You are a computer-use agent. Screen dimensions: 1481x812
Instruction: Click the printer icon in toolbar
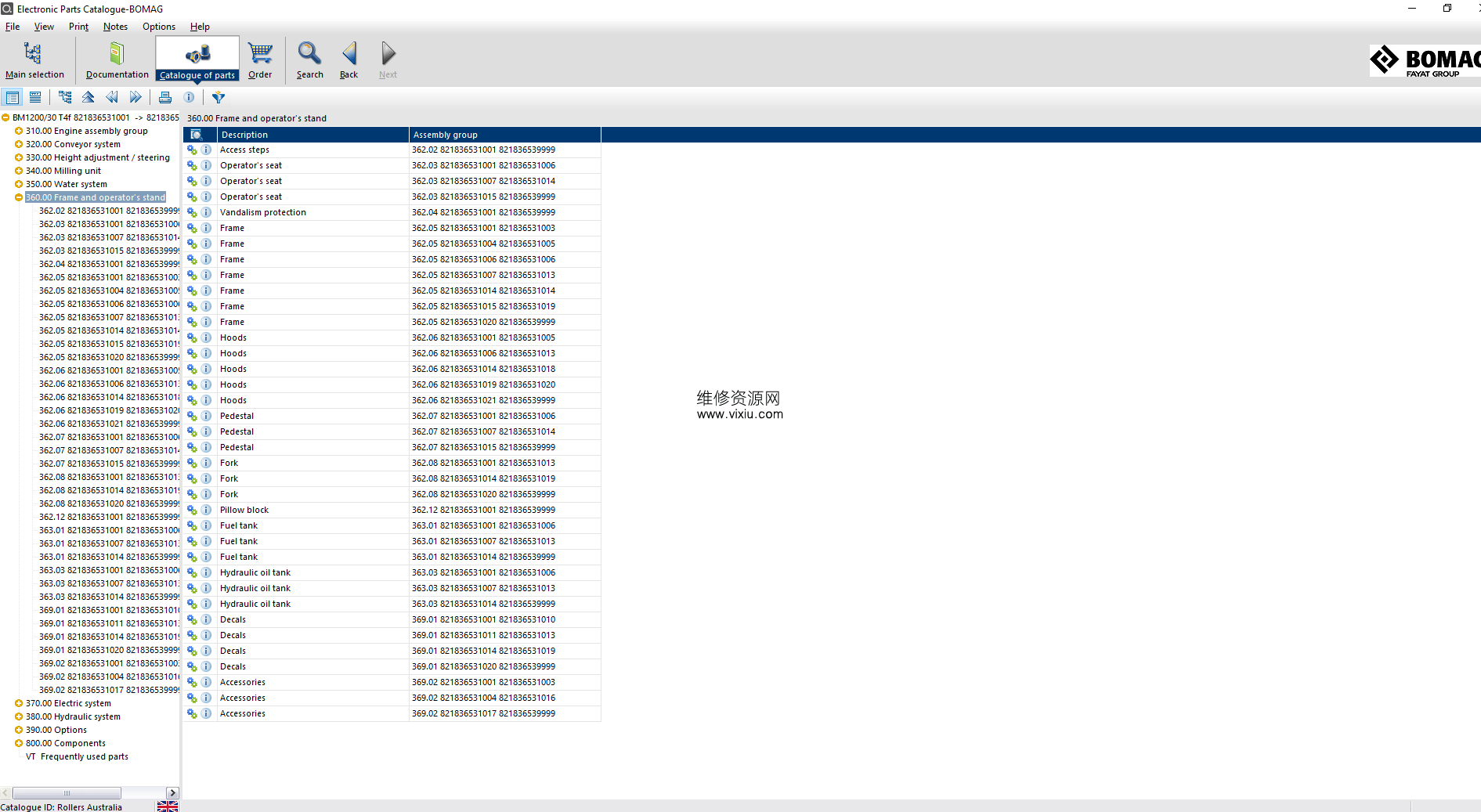(165, 97)
